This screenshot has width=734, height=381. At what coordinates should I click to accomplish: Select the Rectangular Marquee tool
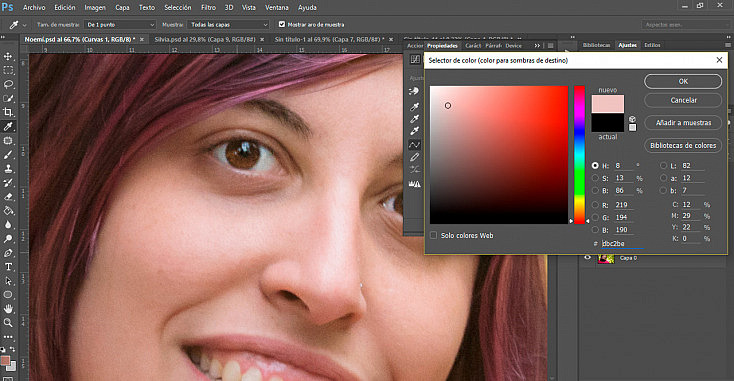point(8,71)
